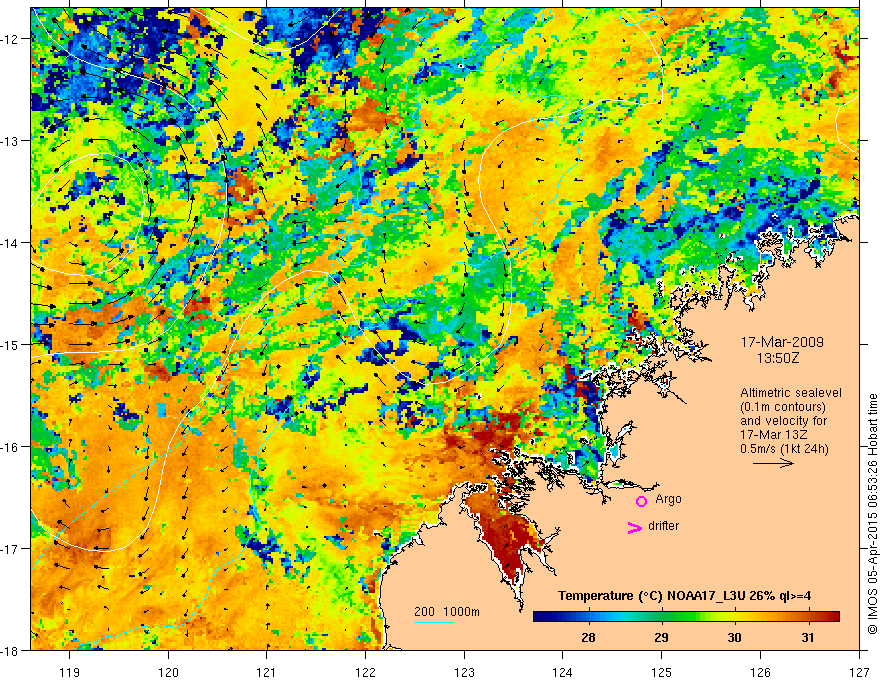Screen dimensions: 880x680
Task: Click the '0.5m/s (1kt 24h)' text
Action: (x=784, y=449)
